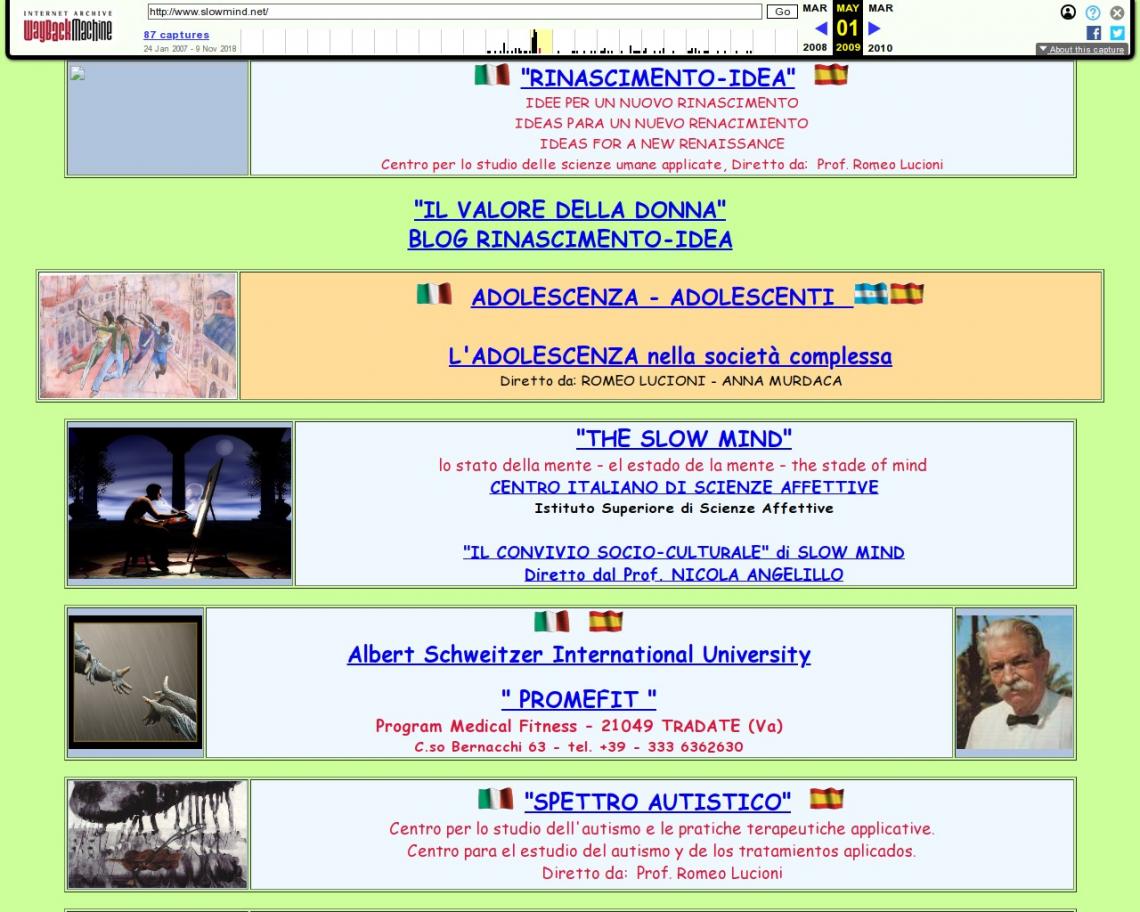Viewport: 1140px width, 912px height.
Task: Click the Argentine flag beside ADOLESCENTI
Action: pyautogui.click(x=871, y=294)
